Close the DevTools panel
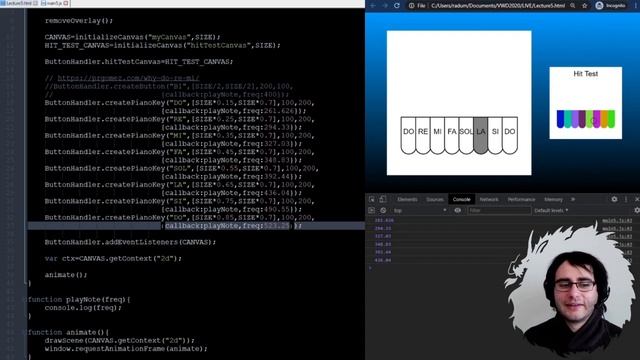The height and width of the screenshot is (360, 640). tap(637, 199)
